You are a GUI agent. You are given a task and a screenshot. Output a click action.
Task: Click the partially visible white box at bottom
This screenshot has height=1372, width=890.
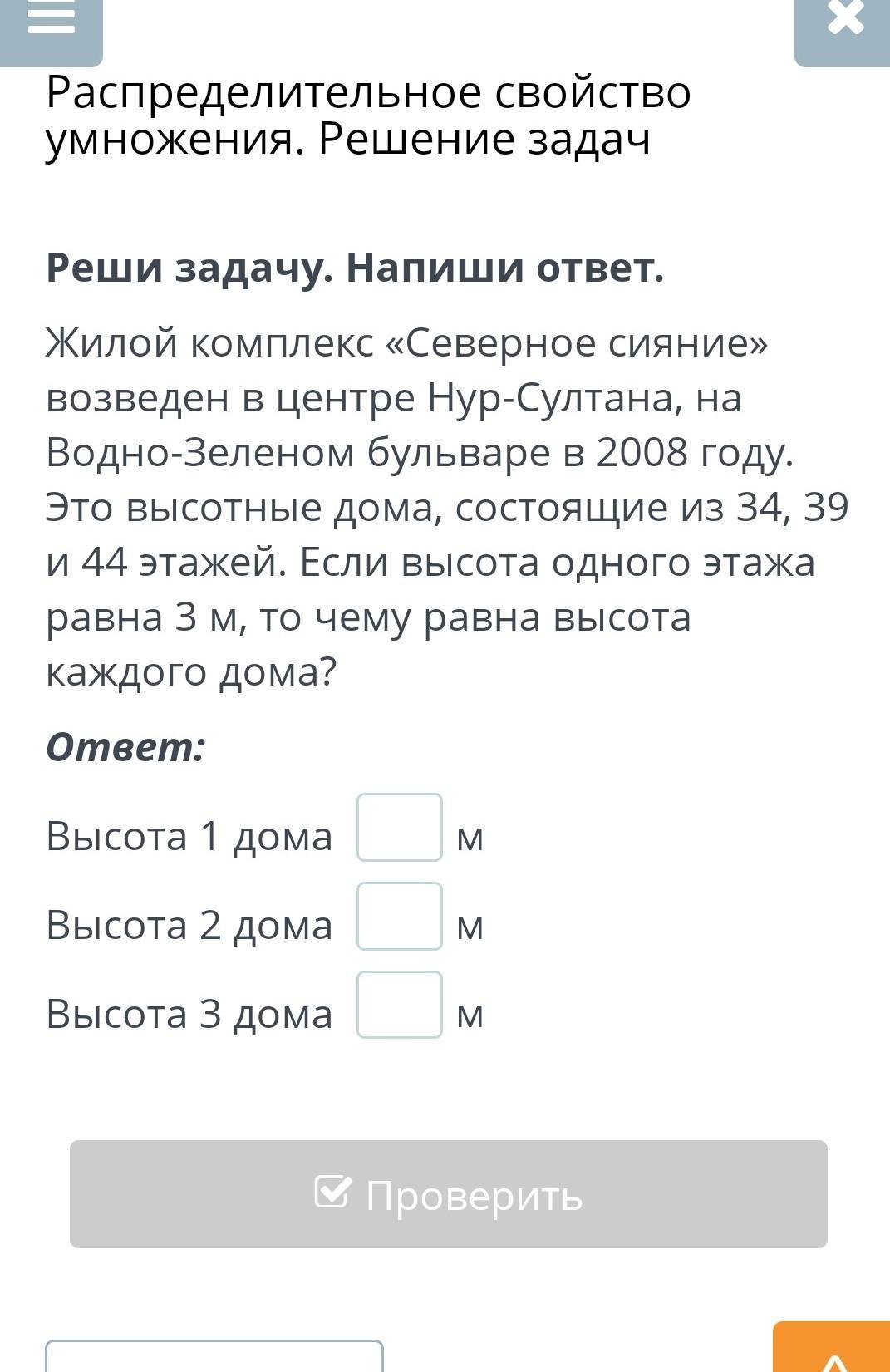point(214,1357)
